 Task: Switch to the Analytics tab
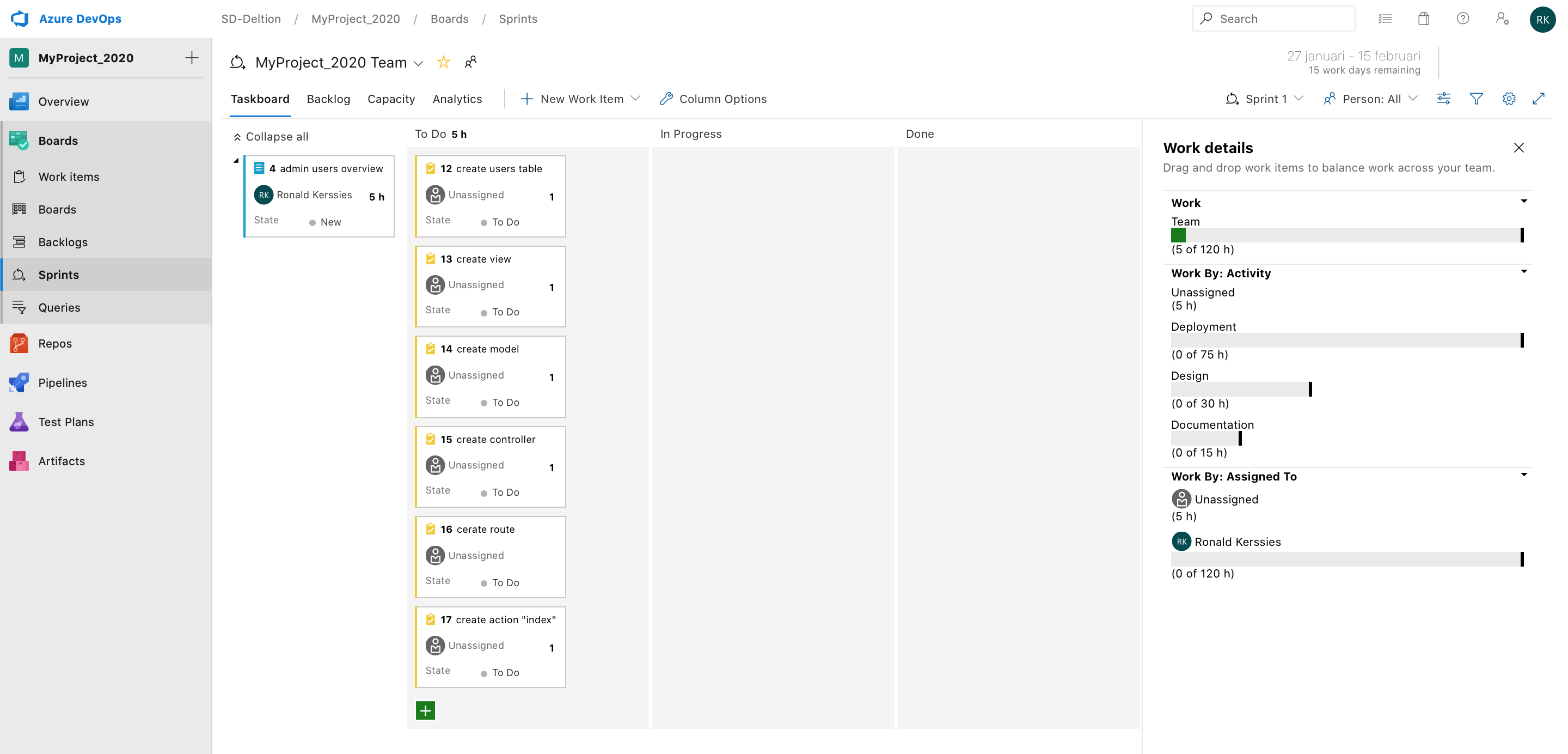(457, 99)
